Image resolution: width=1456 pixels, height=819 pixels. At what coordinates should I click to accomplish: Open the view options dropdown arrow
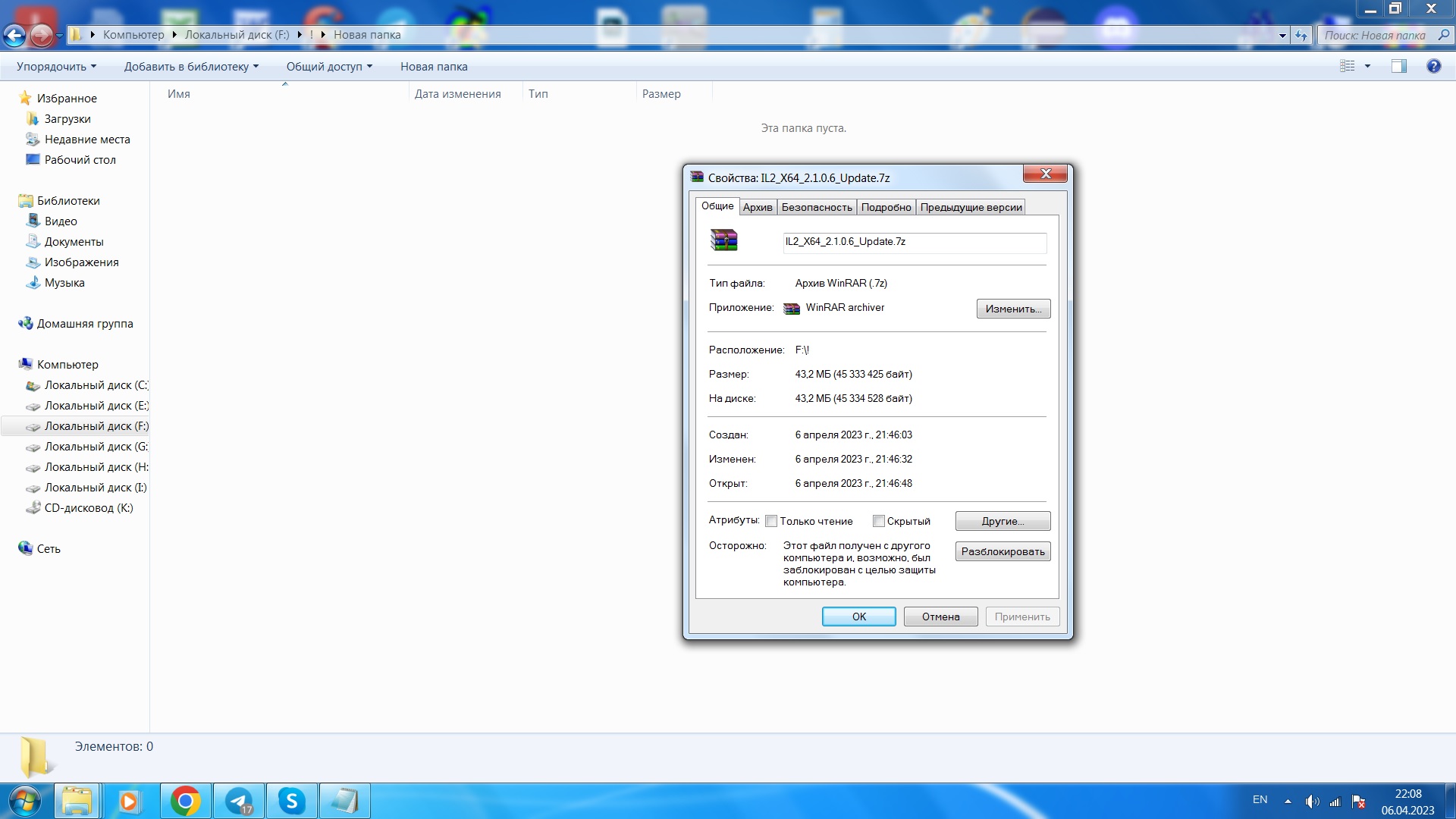click(1368, 66)
